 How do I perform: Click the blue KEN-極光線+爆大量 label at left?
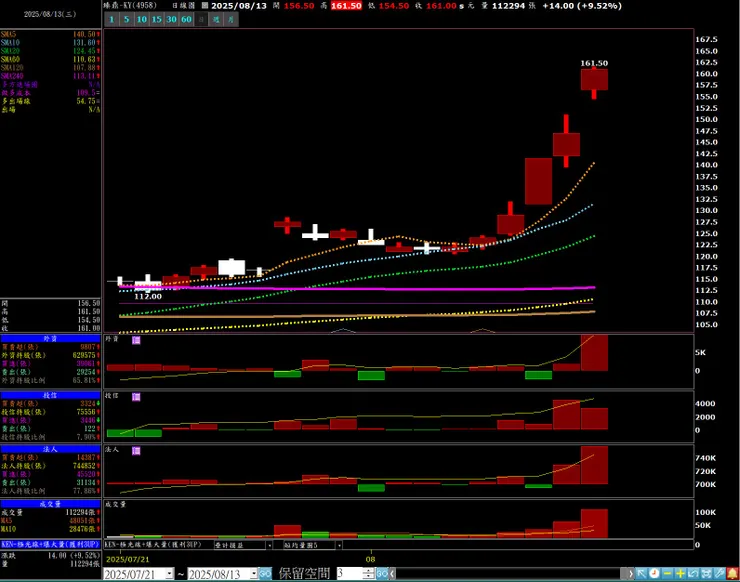[x=50, y=544]
